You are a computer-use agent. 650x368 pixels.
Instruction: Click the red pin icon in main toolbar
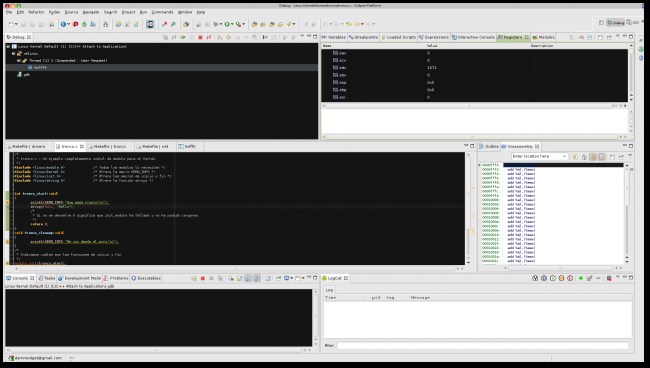click(165, 24)
